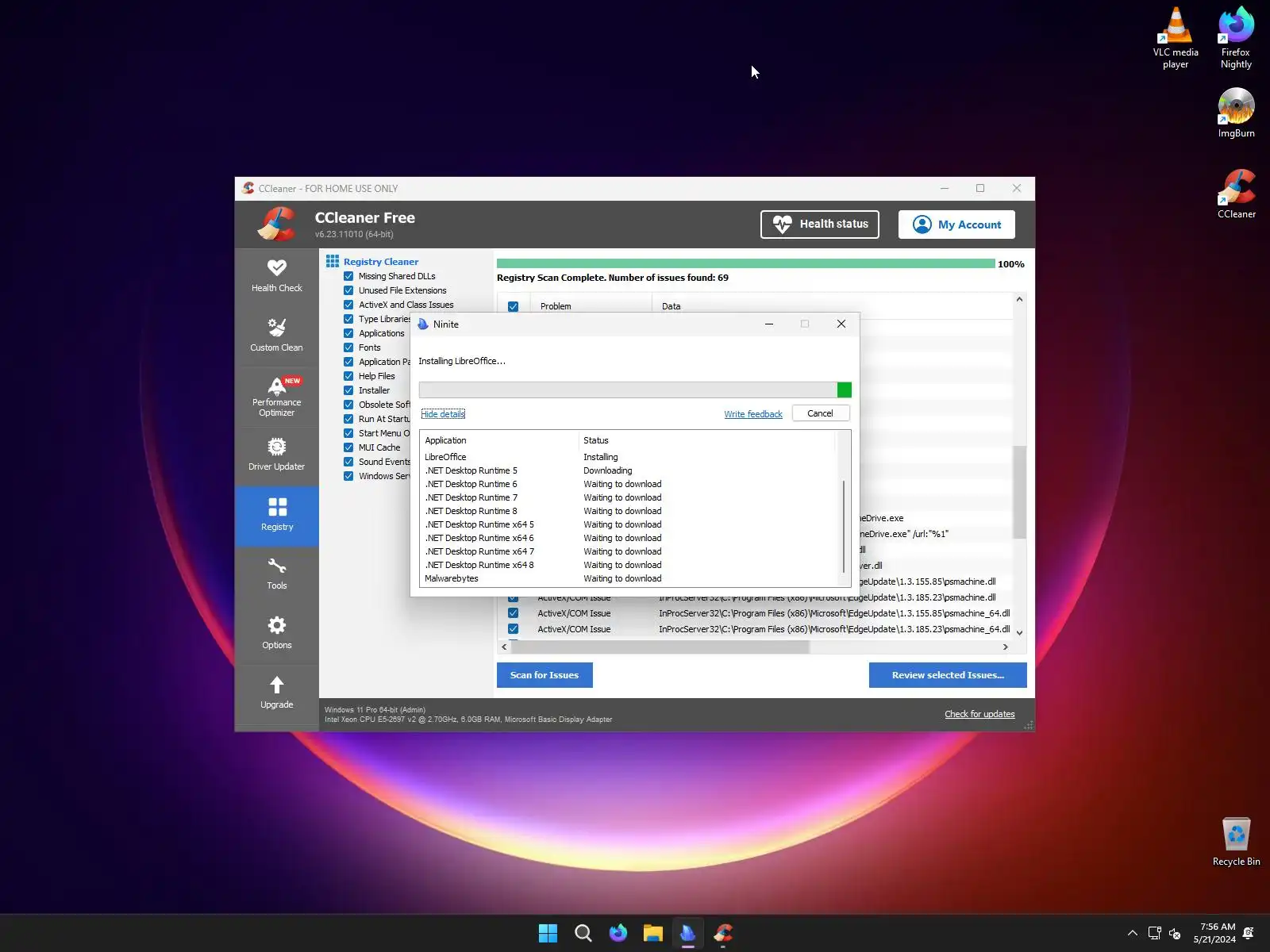1270x952 pixels.
Task: Uncheck the Installer option
Action: click(x=348, y=390)
